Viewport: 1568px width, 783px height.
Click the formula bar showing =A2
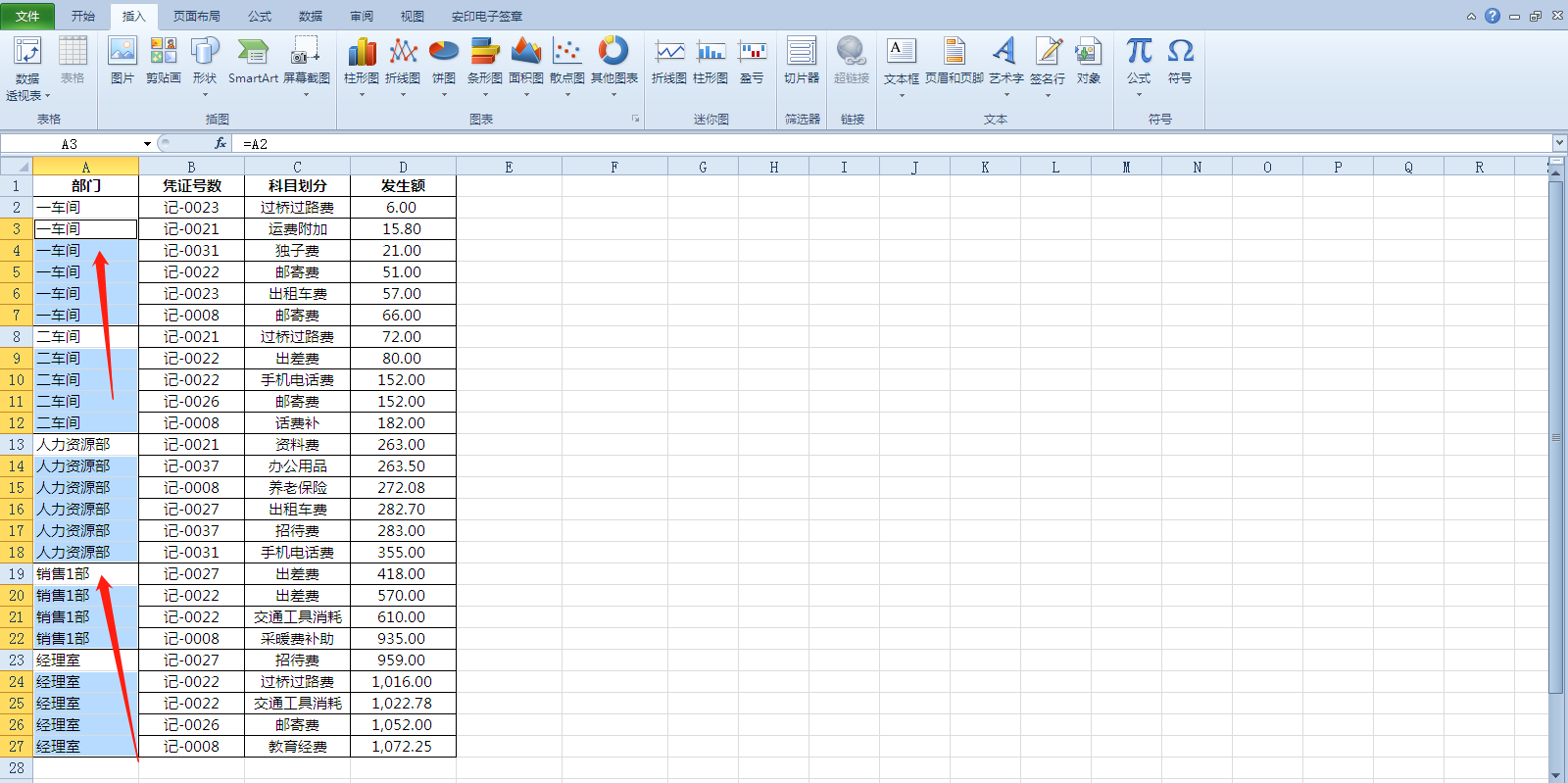point(892,144)
